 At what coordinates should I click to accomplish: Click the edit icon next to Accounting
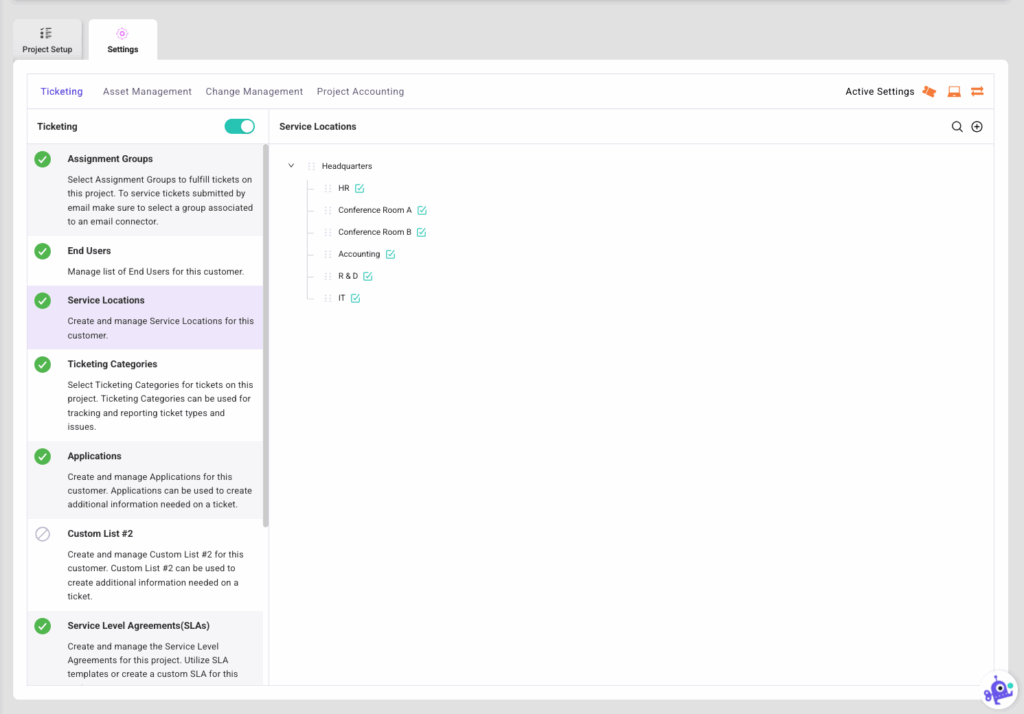click(x=390, y=254)
